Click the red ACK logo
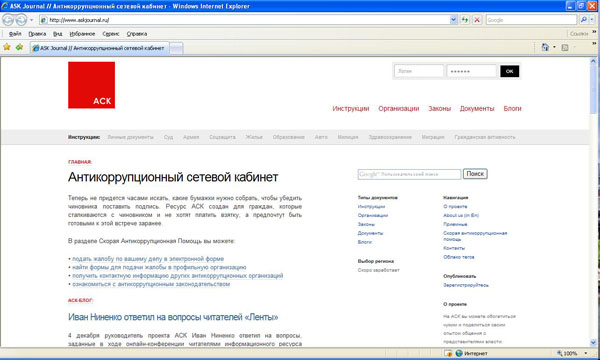 (x=91, y=85)
